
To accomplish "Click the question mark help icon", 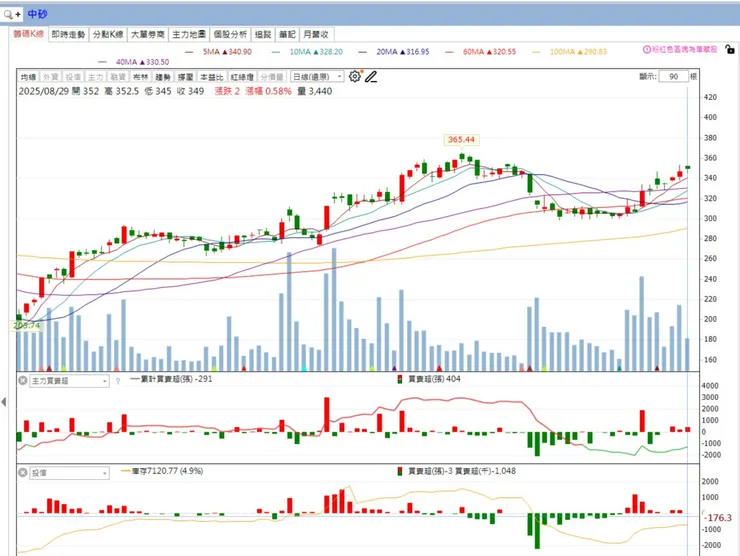I will pos(118,381).
